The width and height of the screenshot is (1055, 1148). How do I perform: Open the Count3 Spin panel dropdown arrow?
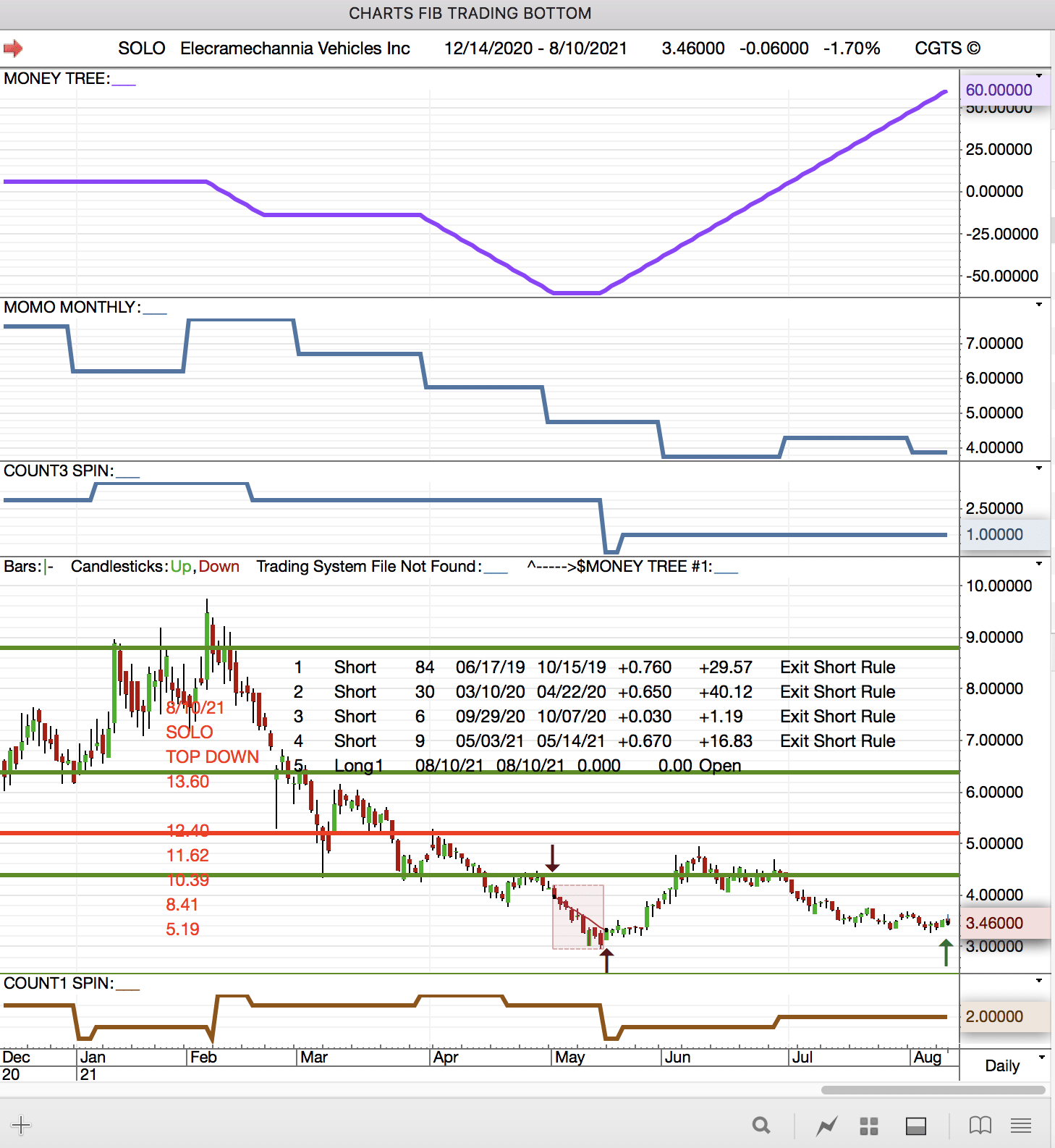click(x=1039, y=468)
